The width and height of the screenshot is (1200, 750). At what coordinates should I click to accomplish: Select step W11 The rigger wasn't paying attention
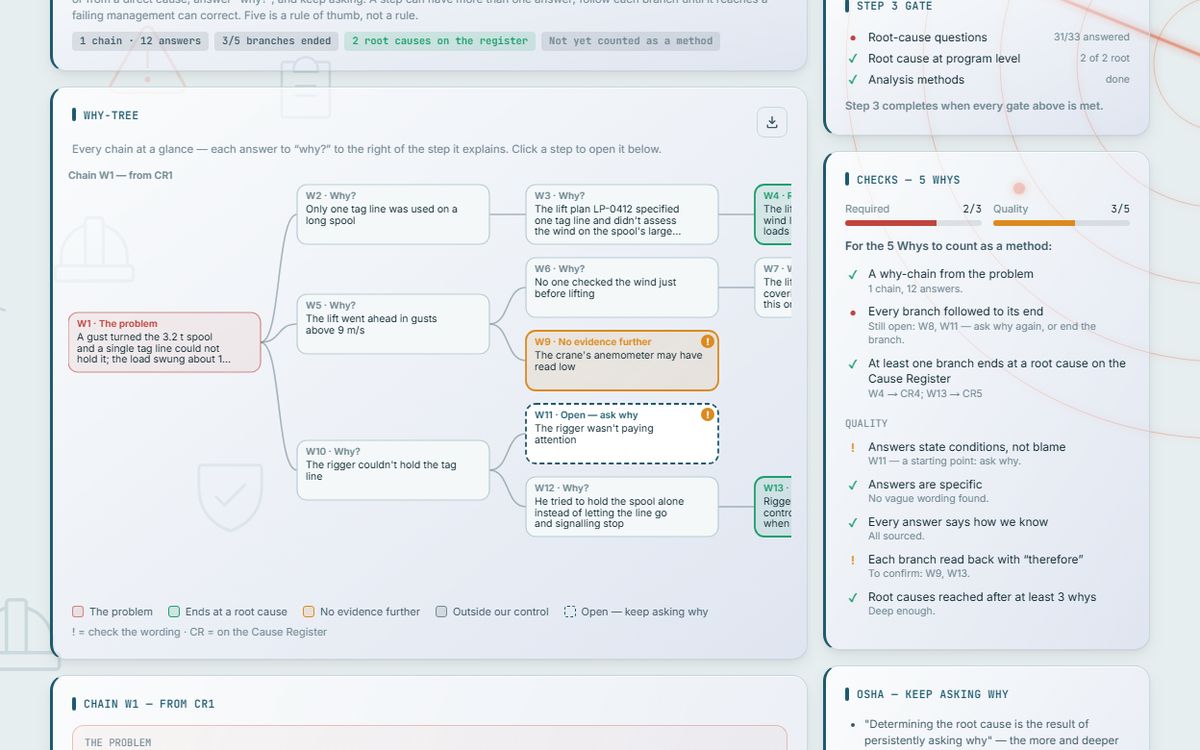[x=622, y=434]
